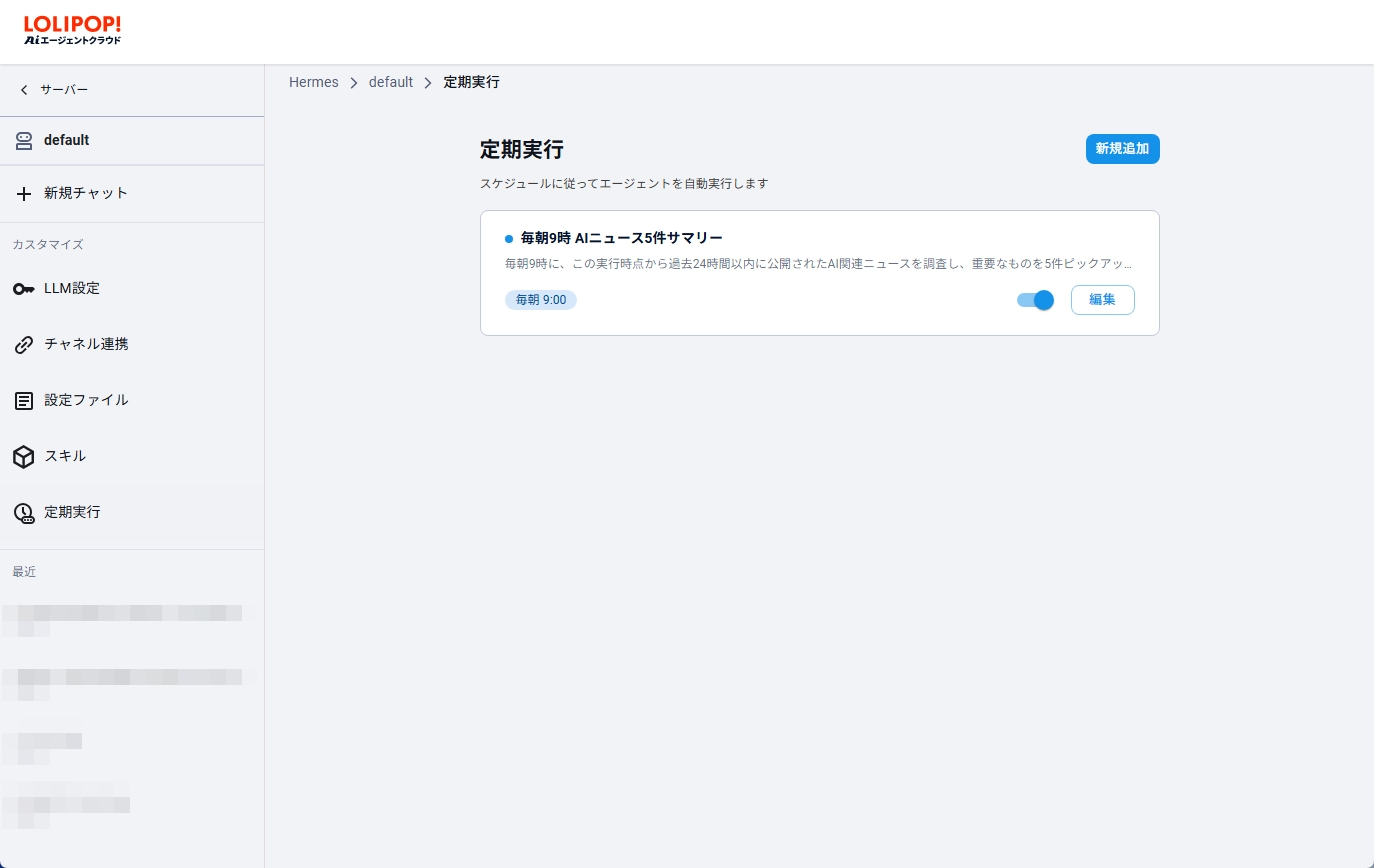1374x868 pixels.
Task: Open 定期実行 in the sidebar
Action: click(x=72, y=512)
